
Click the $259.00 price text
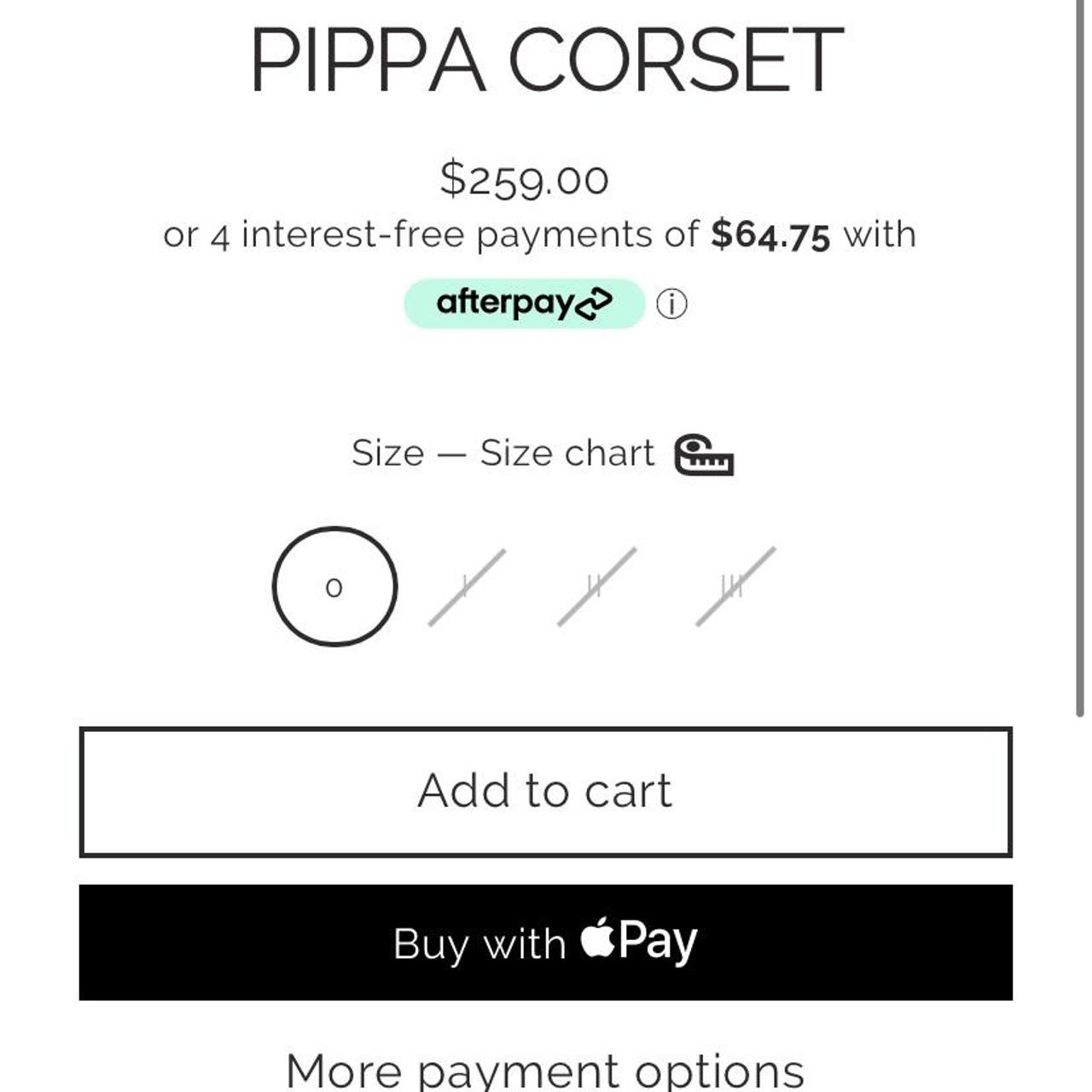click(x=525, y=179)
